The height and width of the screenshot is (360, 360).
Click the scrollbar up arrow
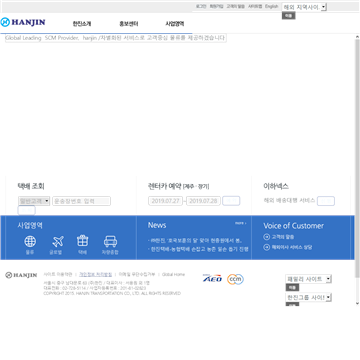[357, 37]
